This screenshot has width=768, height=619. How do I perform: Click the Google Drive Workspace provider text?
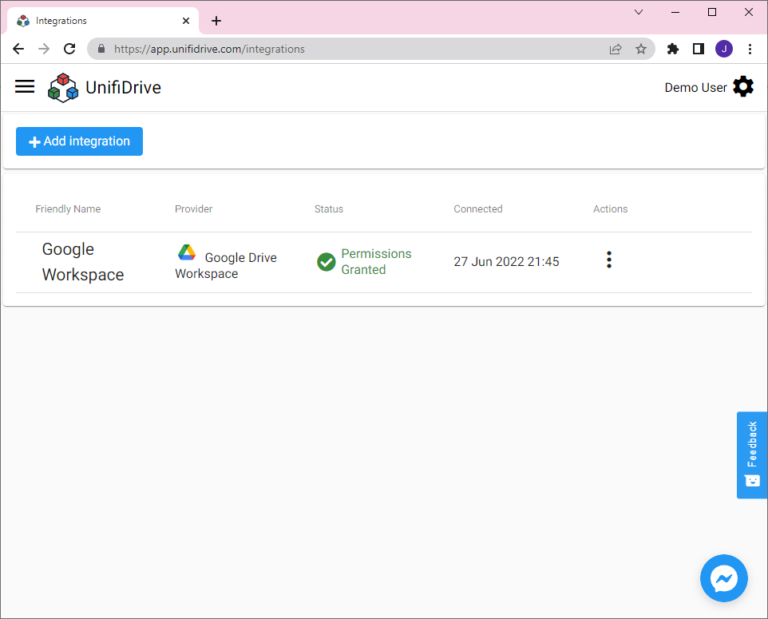coord(226,265)
